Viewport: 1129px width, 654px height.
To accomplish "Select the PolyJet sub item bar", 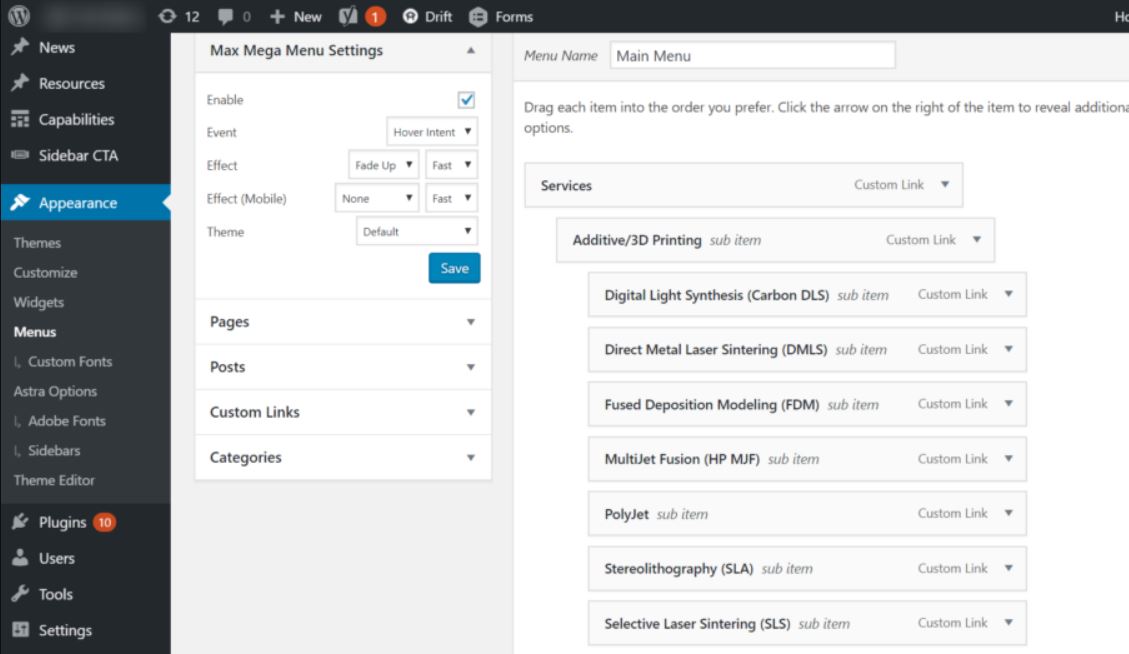I will (x=806, y=514).
